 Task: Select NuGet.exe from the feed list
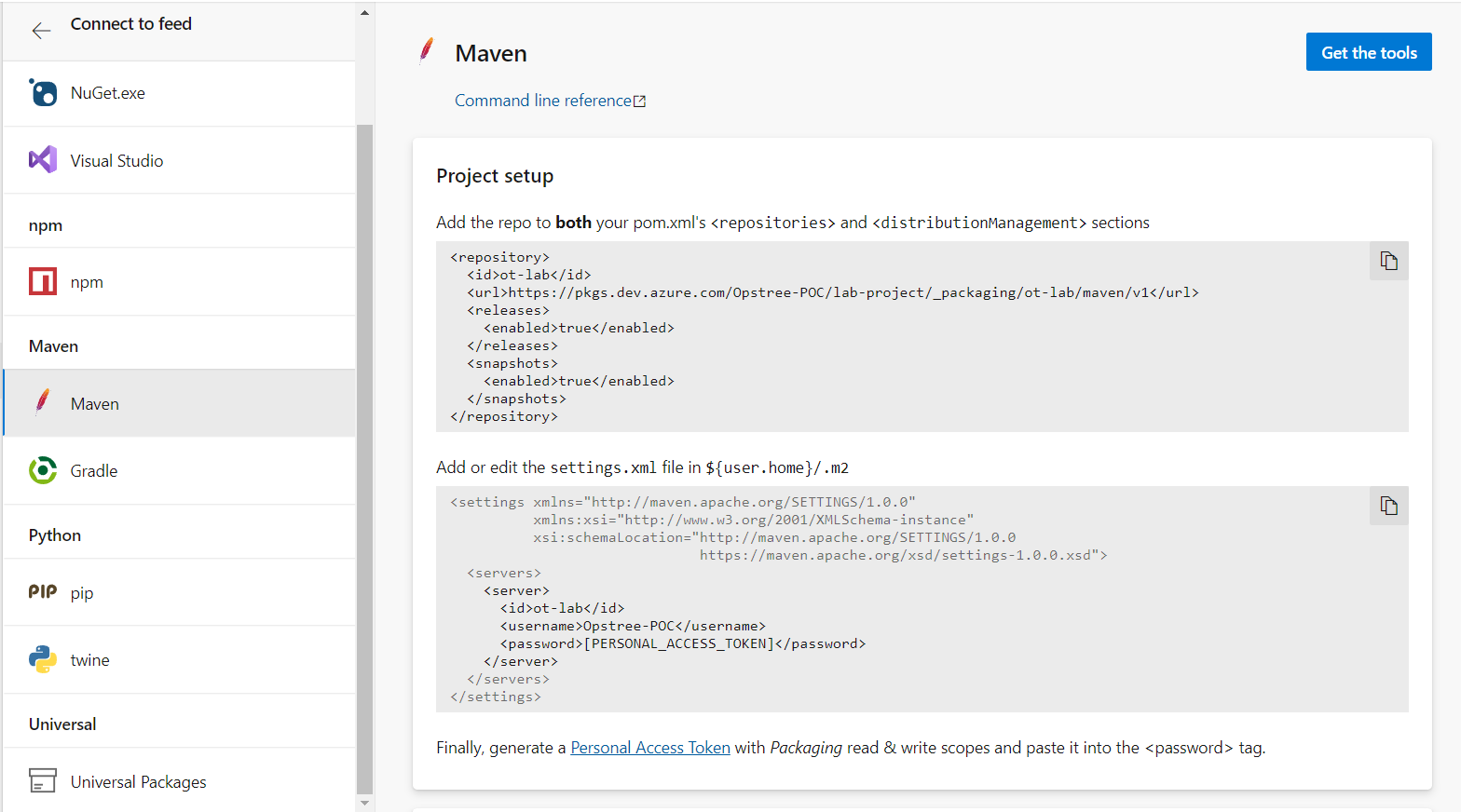(x=180, y=93)
